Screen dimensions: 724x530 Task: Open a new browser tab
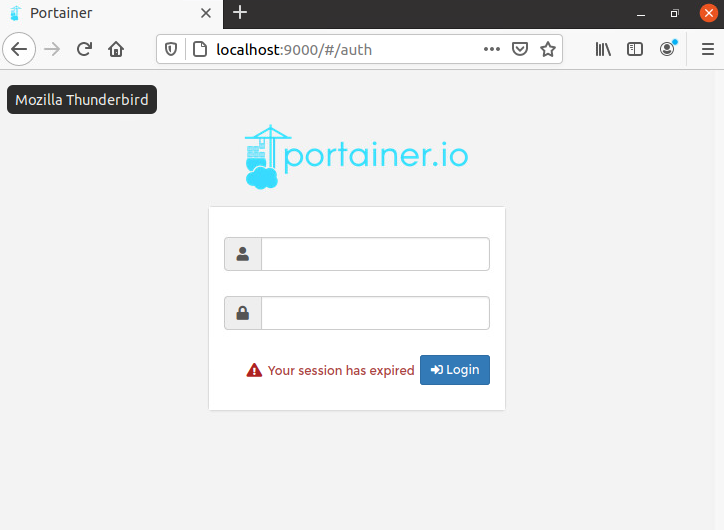(x=240, y=12)
